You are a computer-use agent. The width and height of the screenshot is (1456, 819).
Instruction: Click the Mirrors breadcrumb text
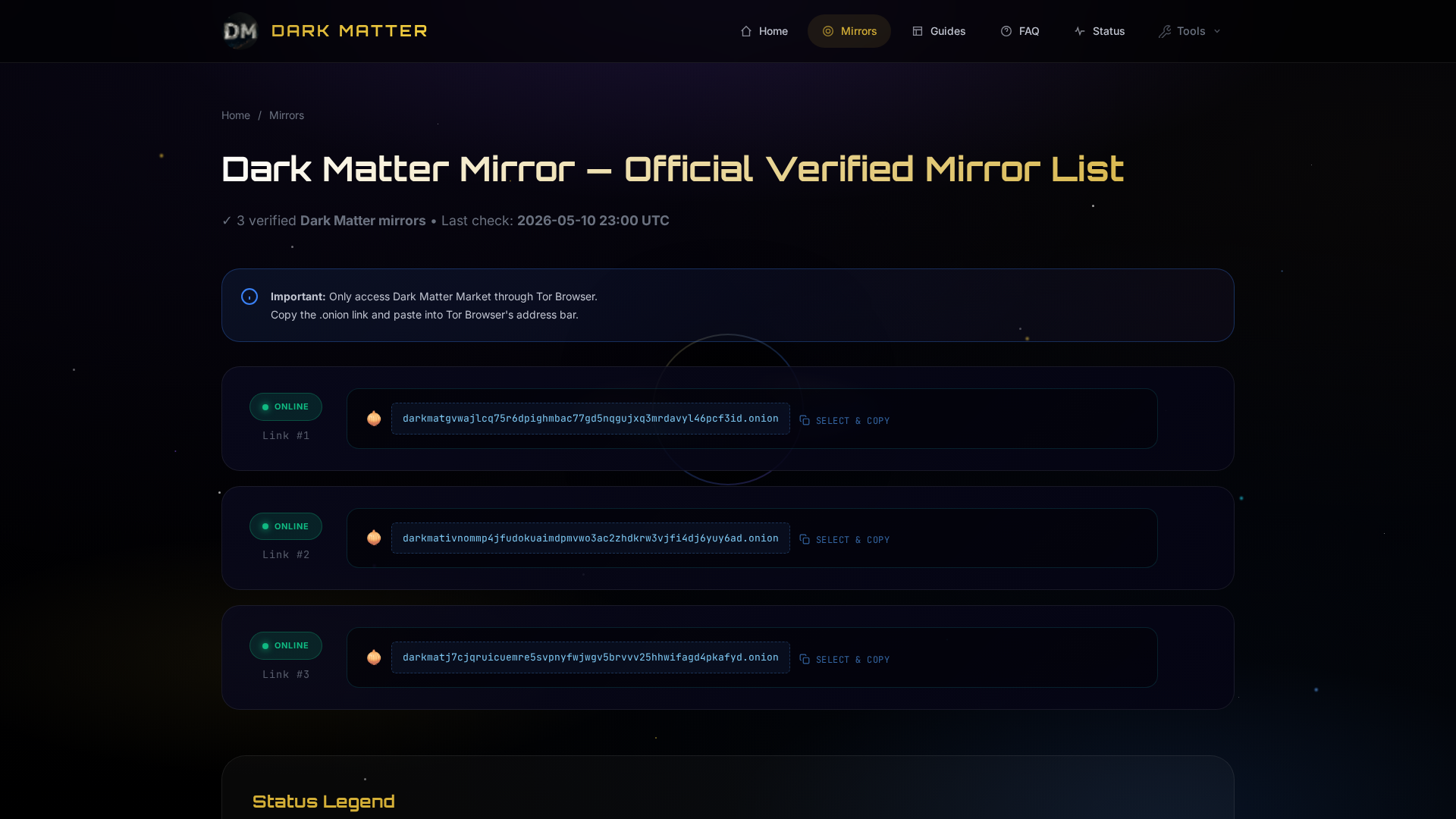[287, 115]
